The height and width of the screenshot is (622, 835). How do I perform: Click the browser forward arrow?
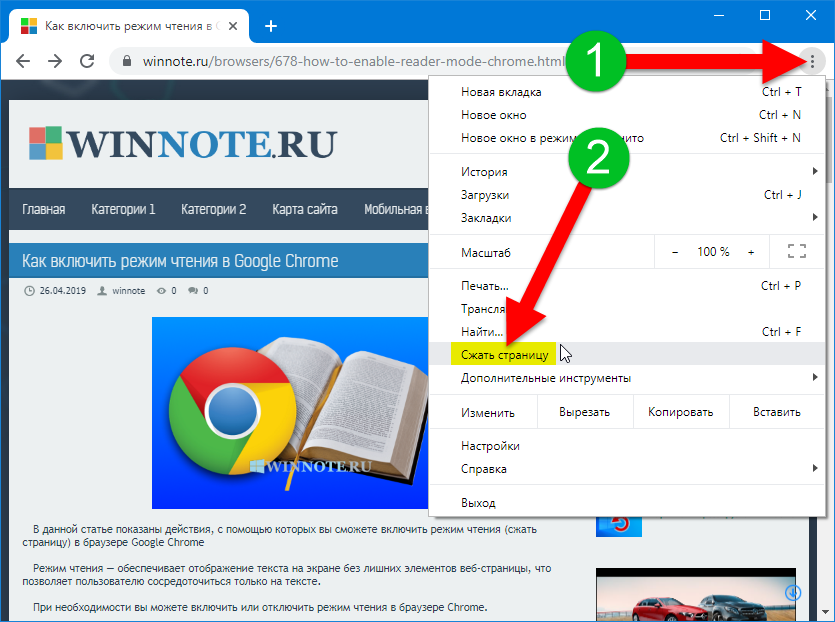[55, 61]
